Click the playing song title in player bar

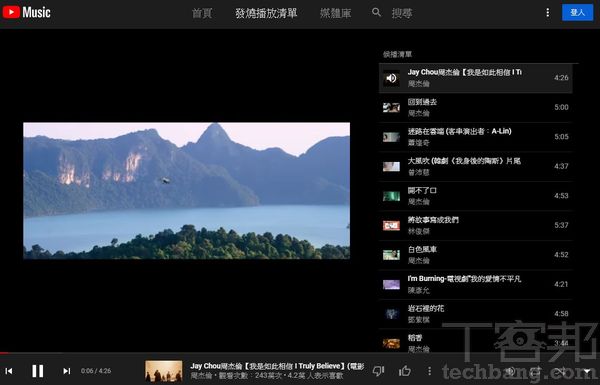tap(277, 366)
